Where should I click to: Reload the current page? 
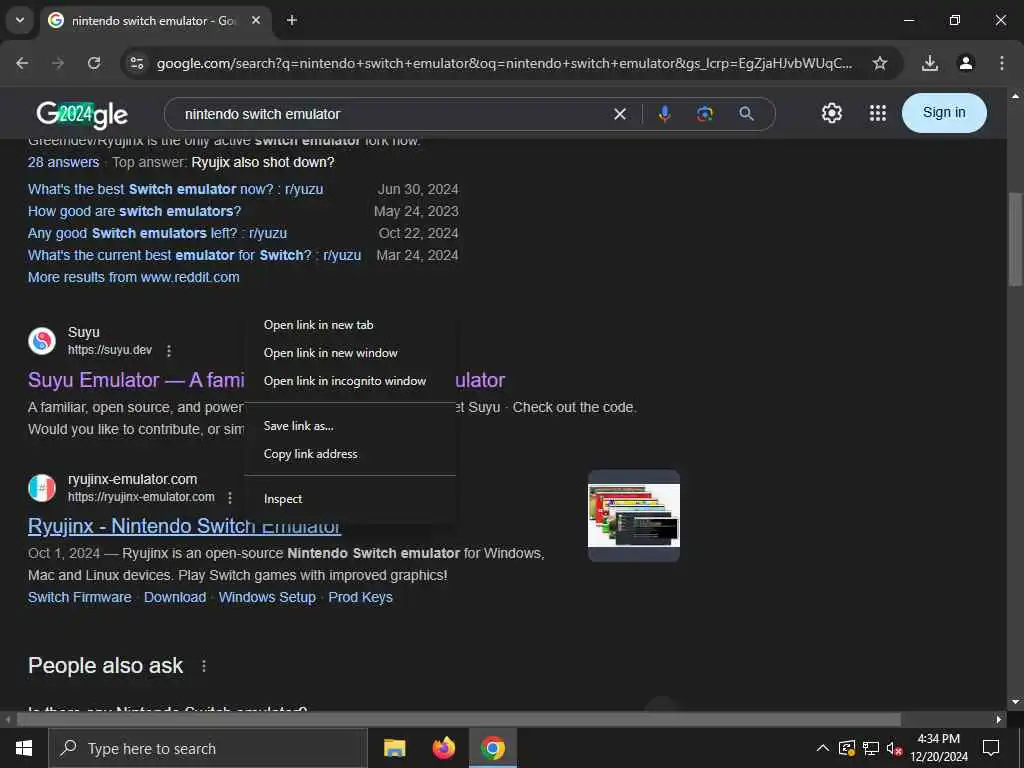tap(94, 63)
